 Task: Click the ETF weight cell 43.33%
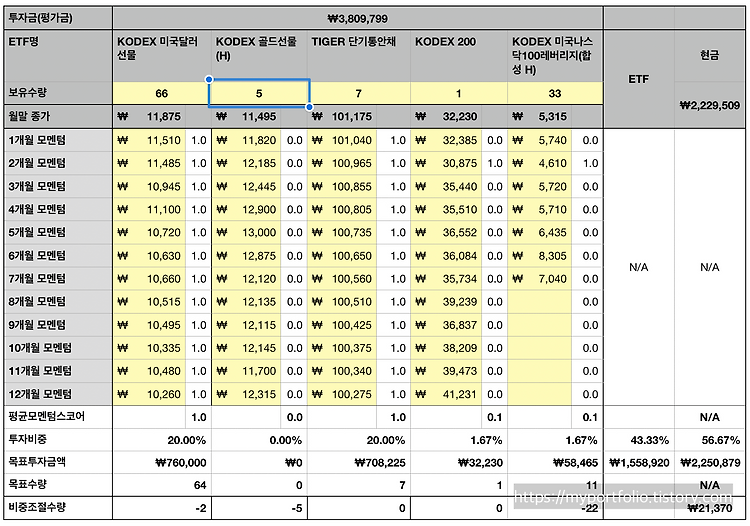point(640,440)
